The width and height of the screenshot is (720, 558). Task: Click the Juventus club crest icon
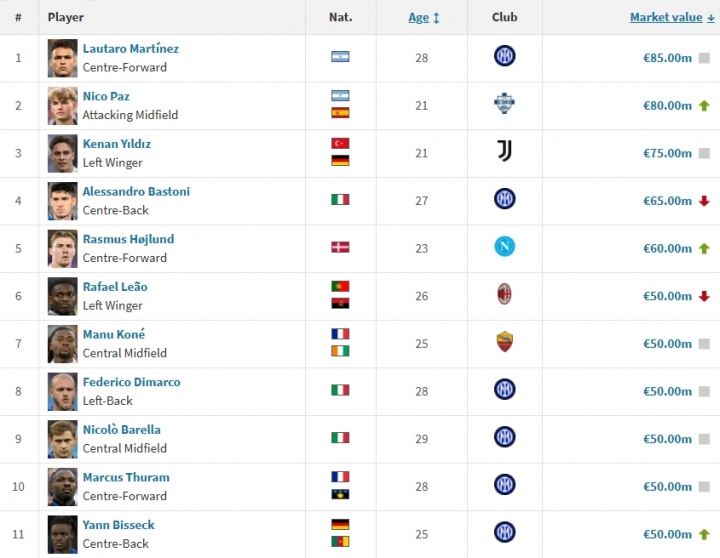tap(504, 151)
